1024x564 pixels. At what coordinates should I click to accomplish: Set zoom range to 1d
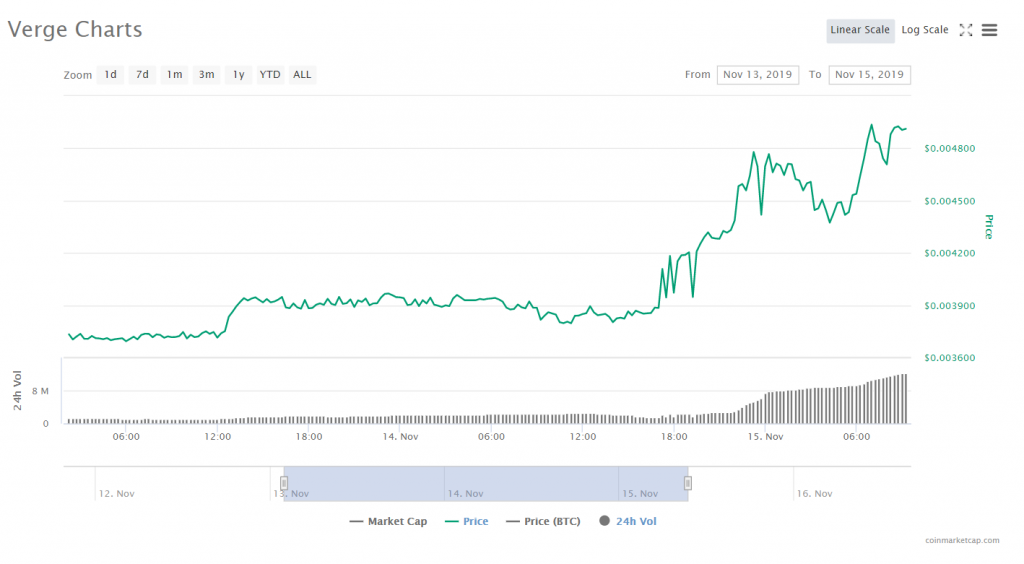[x=111, y=75]
